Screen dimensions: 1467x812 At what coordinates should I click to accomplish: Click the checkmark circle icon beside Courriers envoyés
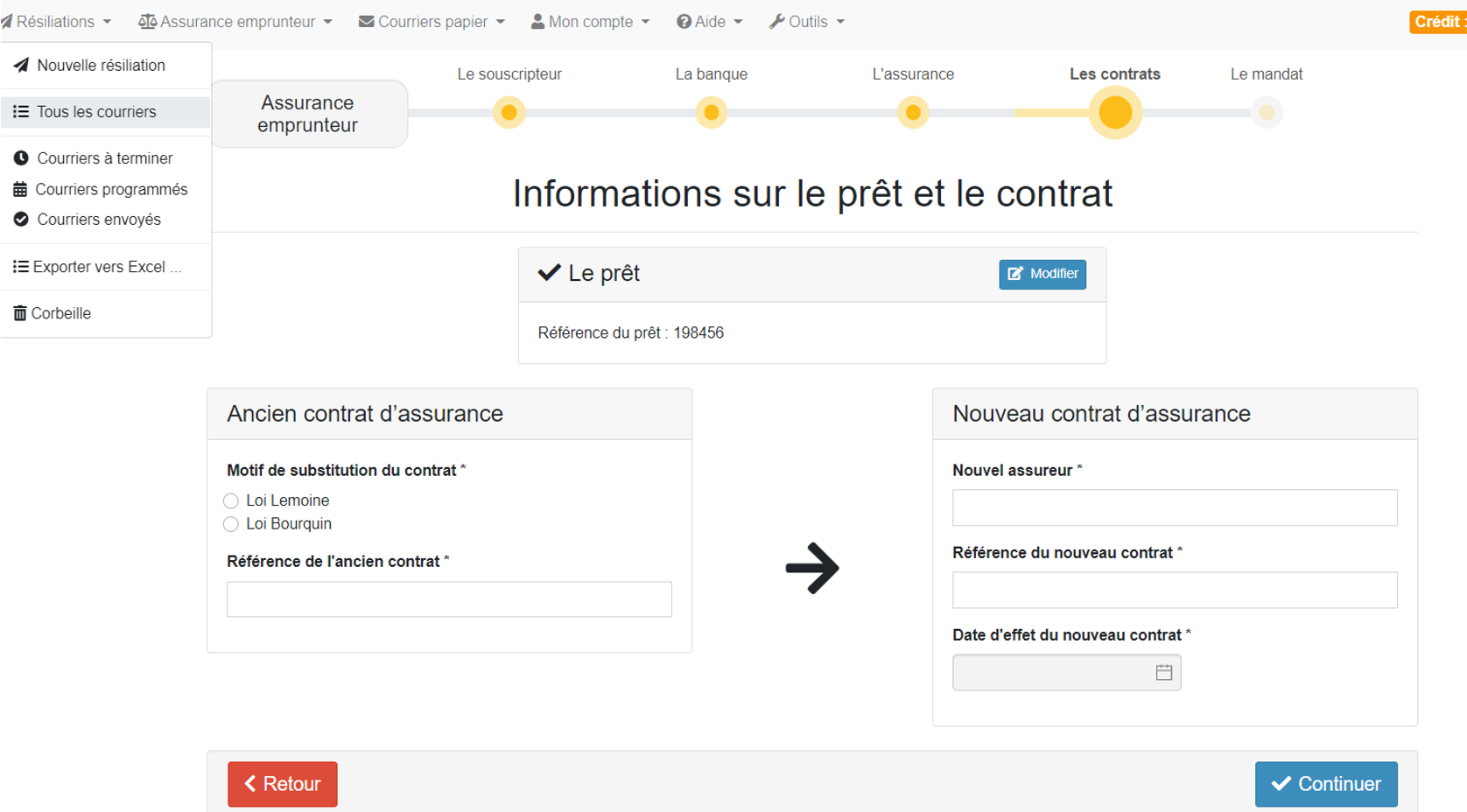coord(21,220)
